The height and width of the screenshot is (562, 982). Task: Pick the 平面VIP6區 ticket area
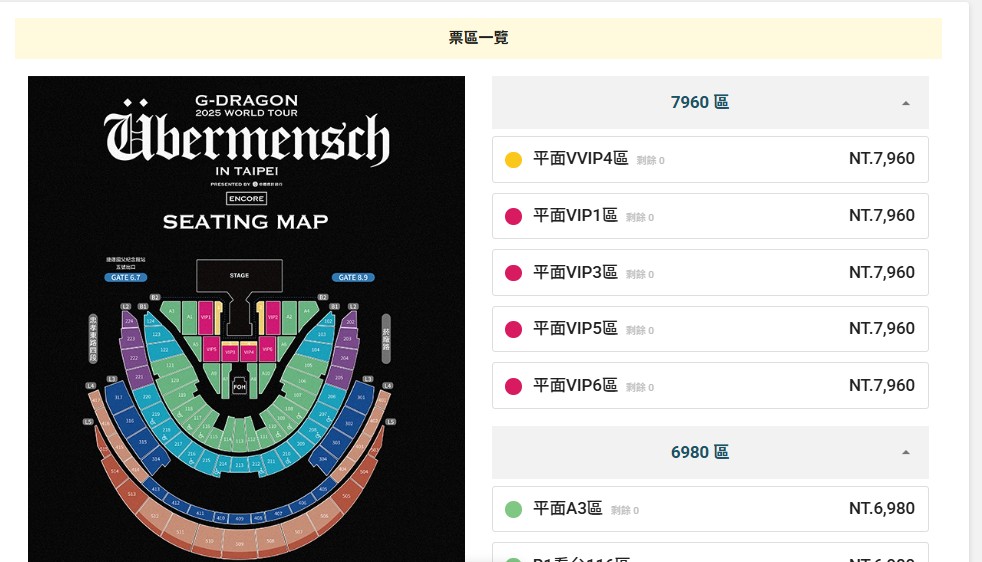[x=710, y=386]
